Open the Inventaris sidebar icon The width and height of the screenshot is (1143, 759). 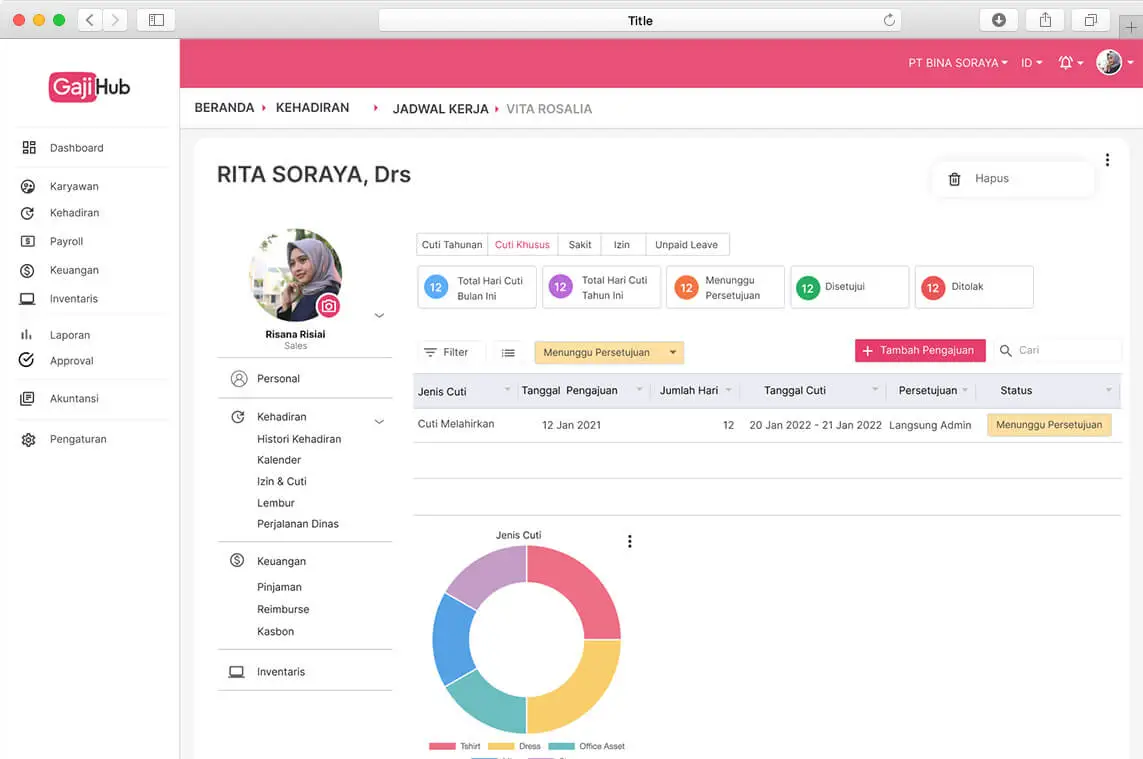pyautogui.click(x=27, y=298)
